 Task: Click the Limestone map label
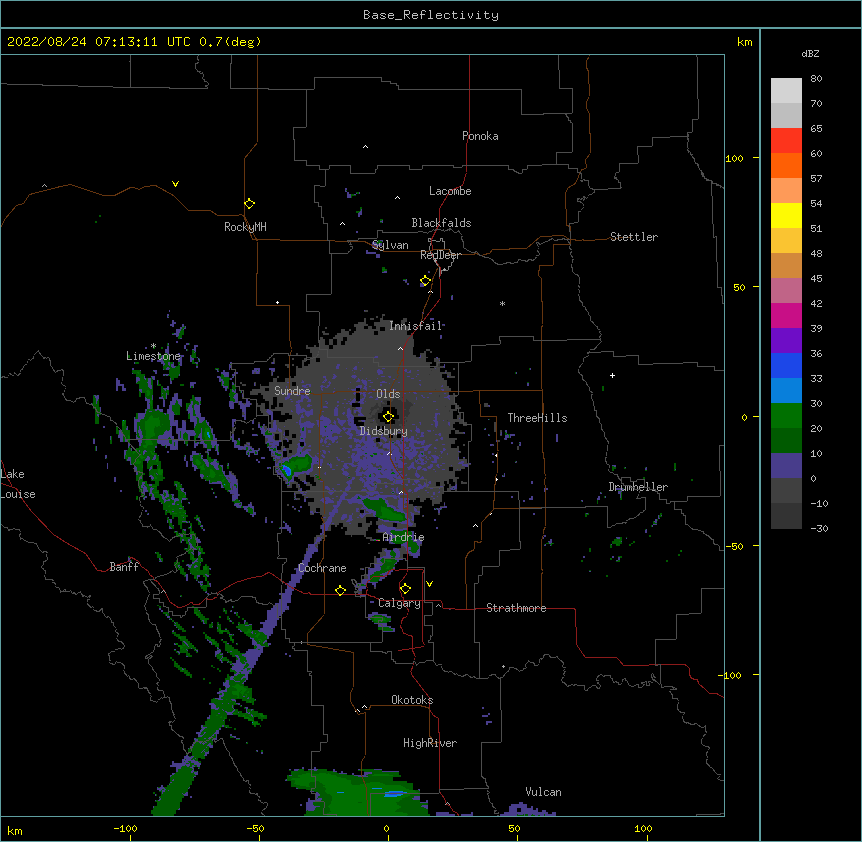[153, 356]
